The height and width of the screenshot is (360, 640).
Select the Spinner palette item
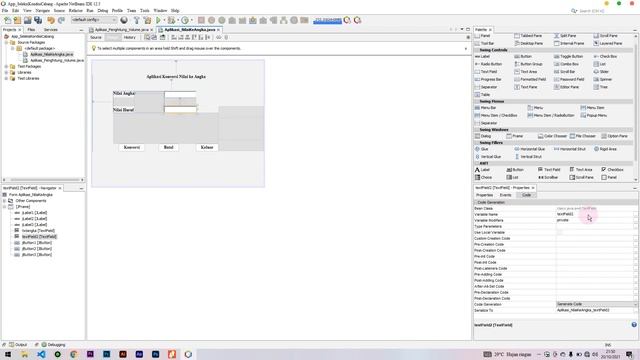(x=602, y=79)
